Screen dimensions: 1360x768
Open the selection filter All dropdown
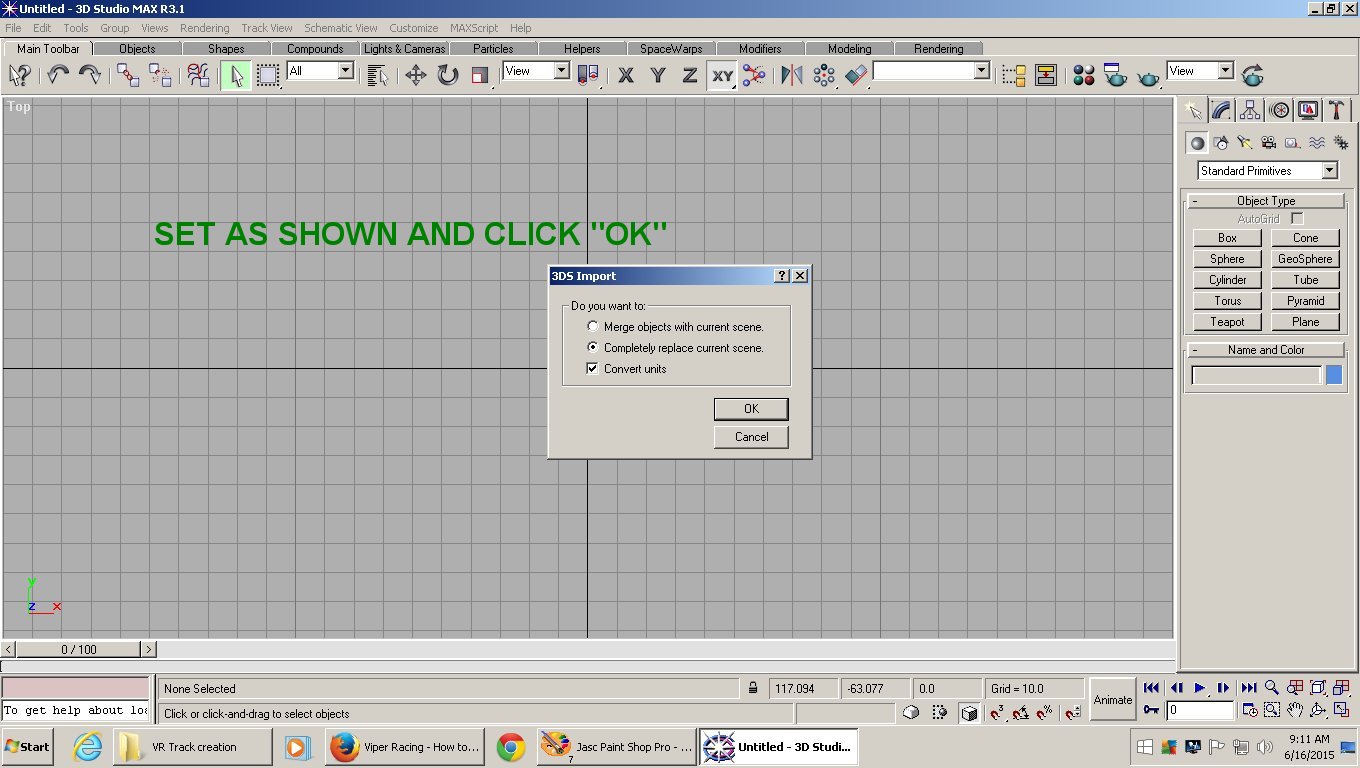pyautogui.click(x=320, y=71)
